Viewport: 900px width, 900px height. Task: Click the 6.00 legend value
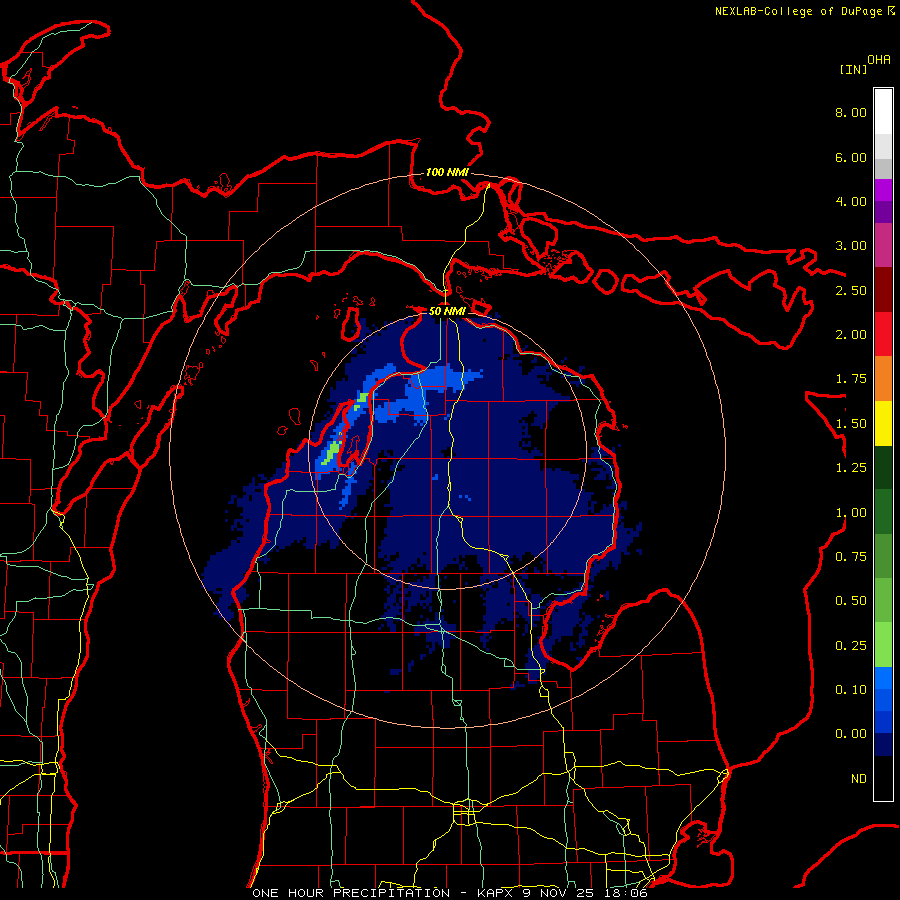coord(851,157)
